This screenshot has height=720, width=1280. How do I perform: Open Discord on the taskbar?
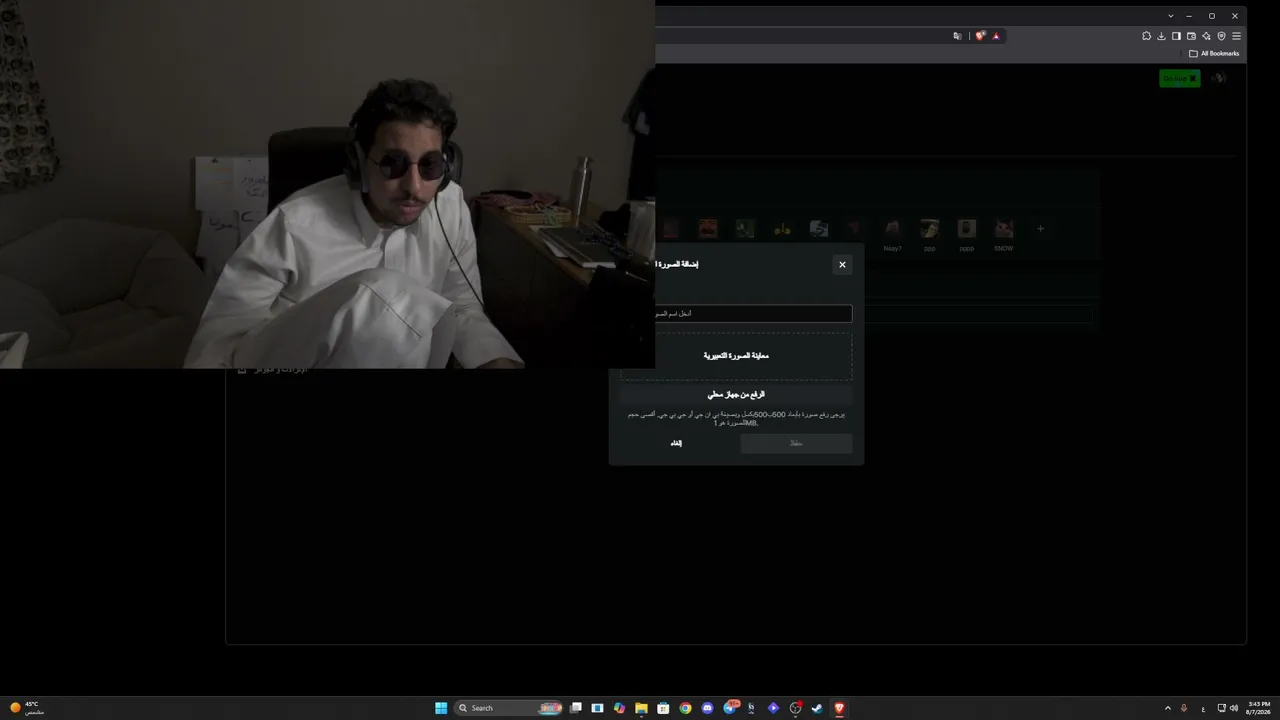coord(707,708)
